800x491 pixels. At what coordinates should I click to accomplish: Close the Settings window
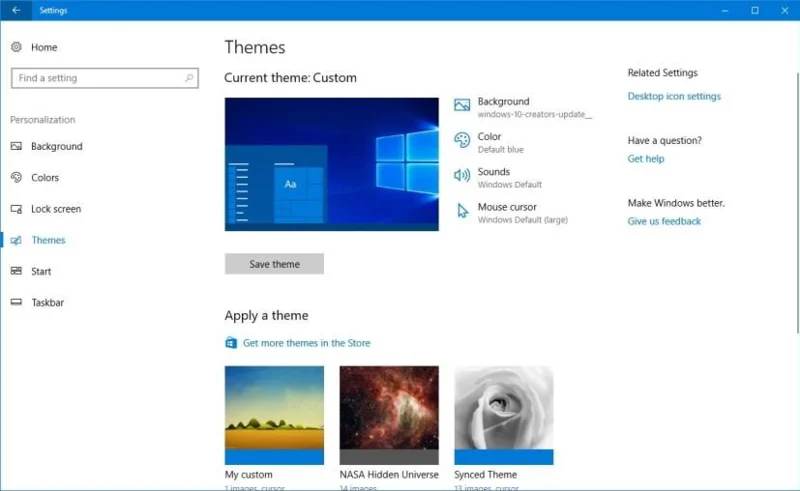coord(785,10)
